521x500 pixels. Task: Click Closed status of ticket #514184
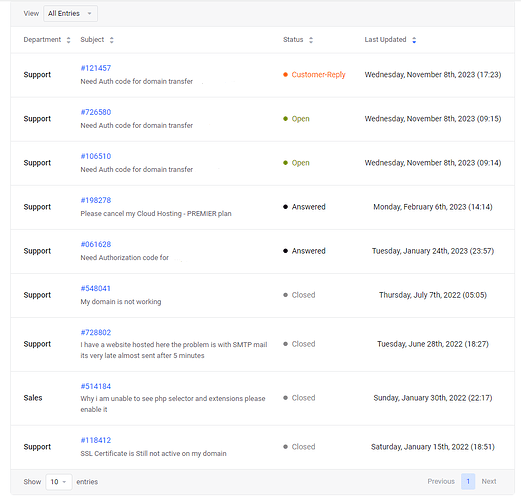coord(303,398)
